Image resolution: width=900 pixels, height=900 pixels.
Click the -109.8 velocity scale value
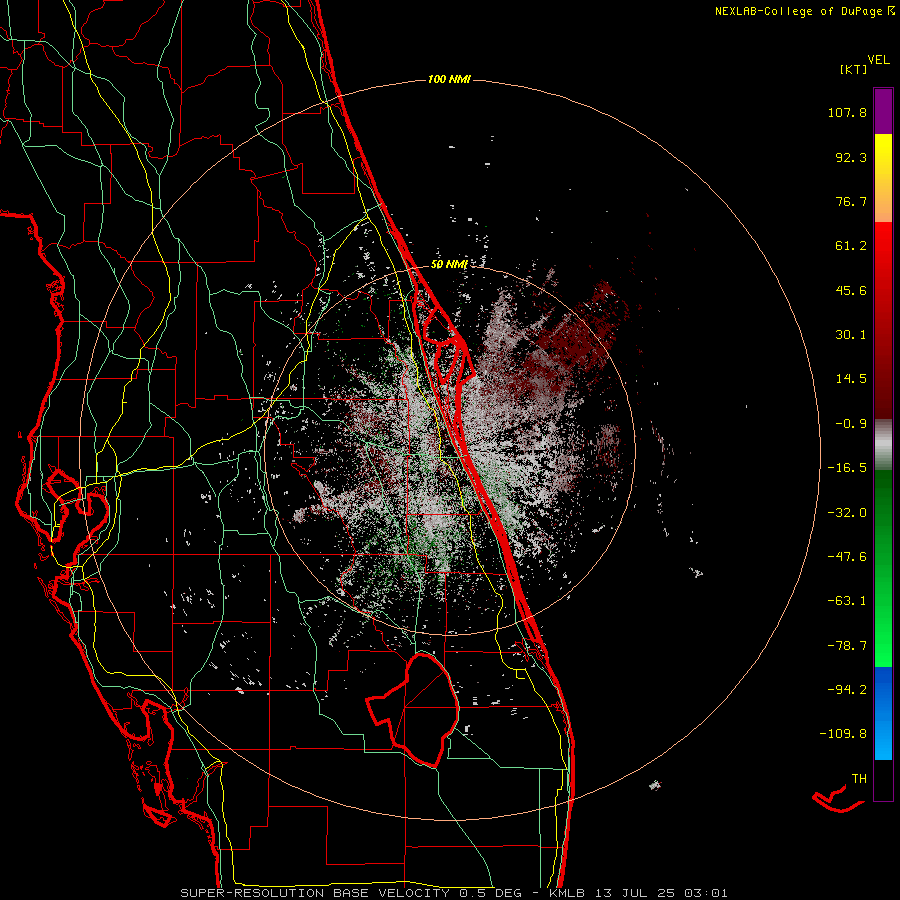[x=843, y=734]
